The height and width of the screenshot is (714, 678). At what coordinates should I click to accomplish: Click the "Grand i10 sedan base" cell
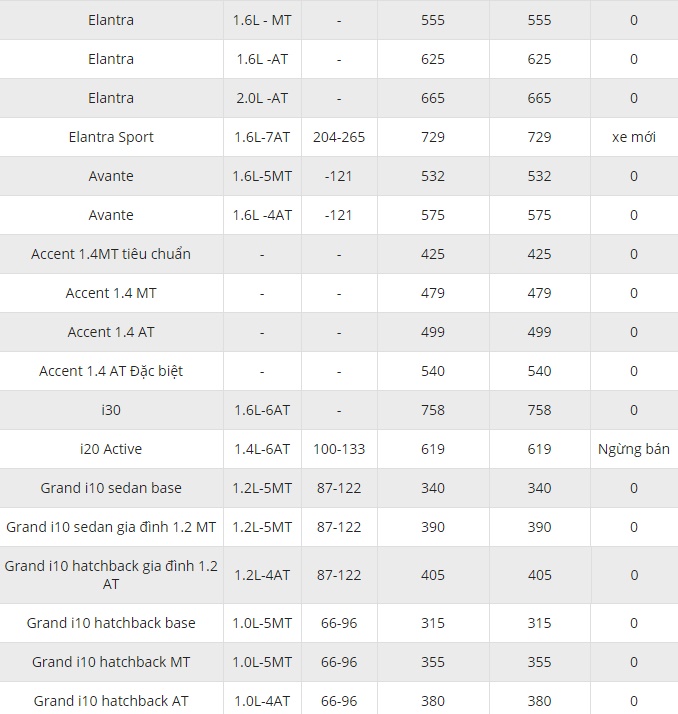(x=111, y=488)
